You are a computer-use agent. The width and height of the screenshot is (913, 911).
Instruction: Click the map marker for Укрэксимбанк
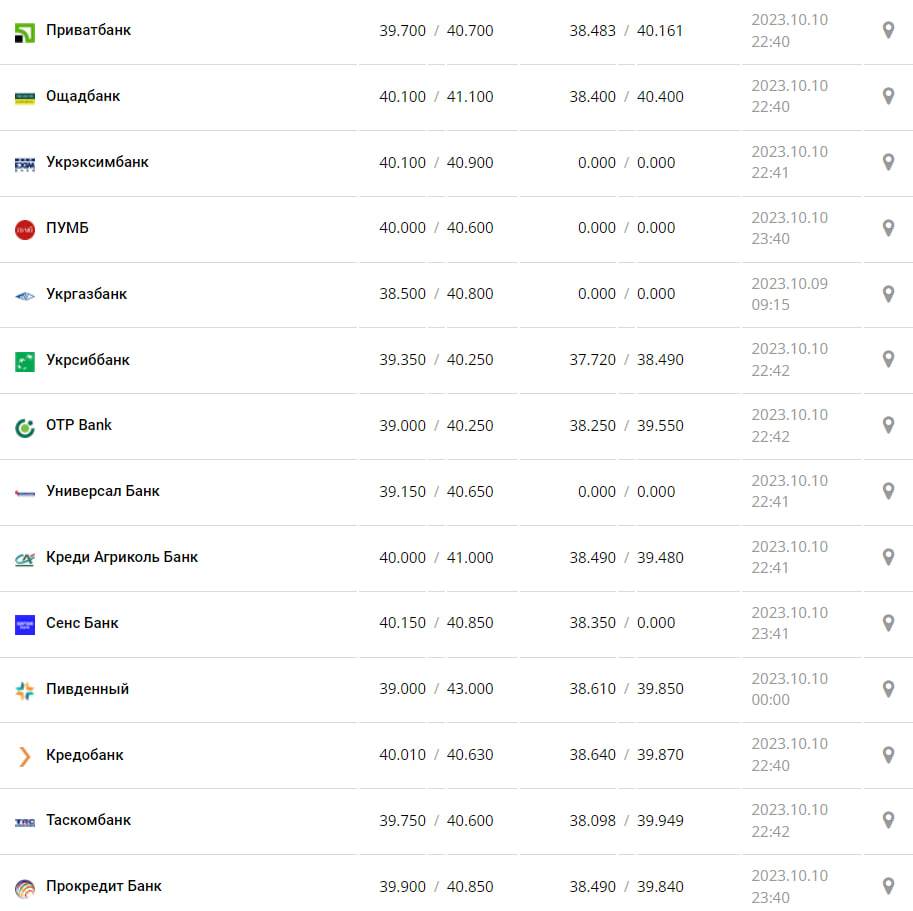[887, 162]
